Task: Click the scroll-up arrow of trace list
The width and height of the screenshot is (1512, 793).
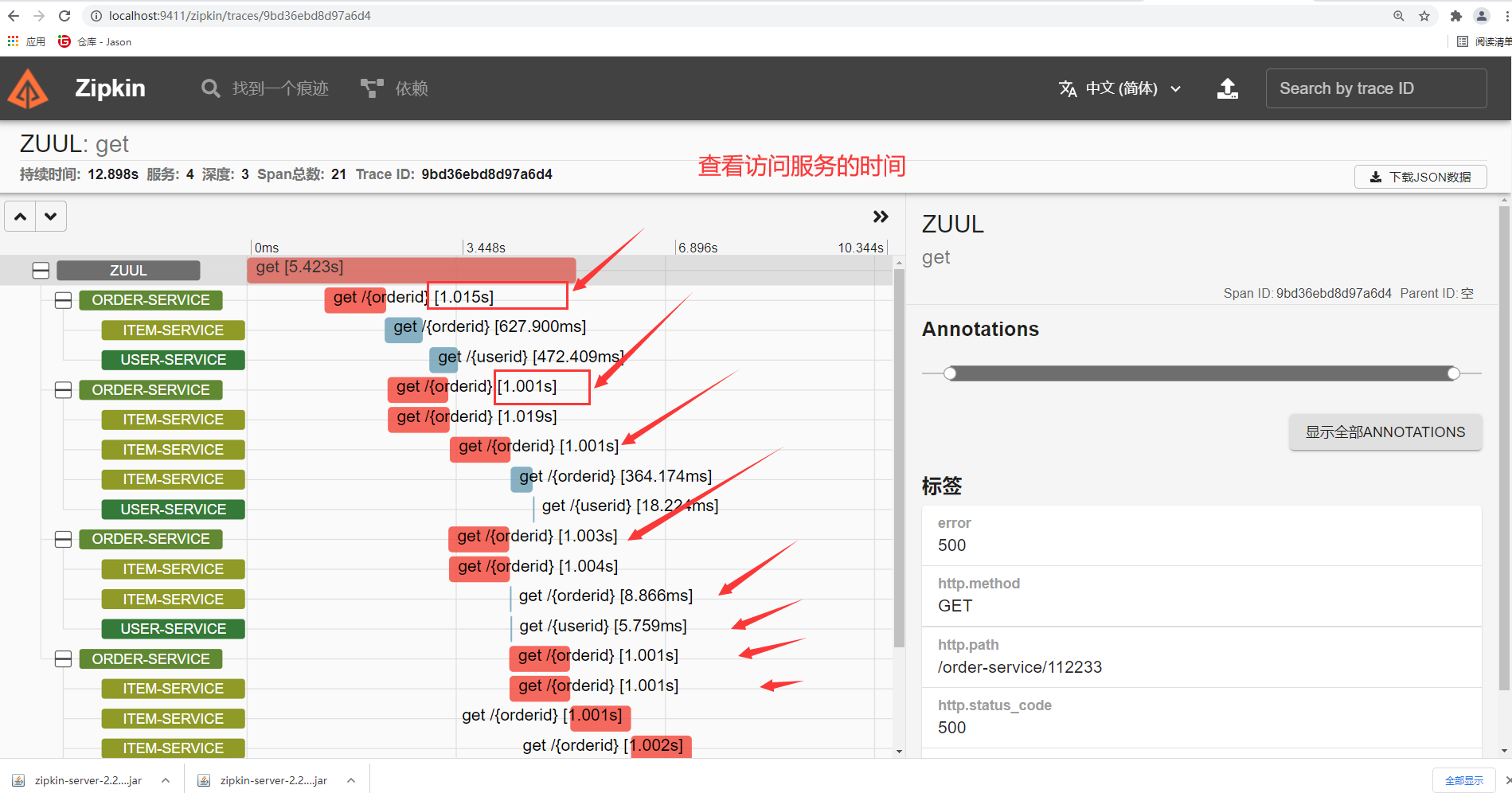Action: (899, 263)
